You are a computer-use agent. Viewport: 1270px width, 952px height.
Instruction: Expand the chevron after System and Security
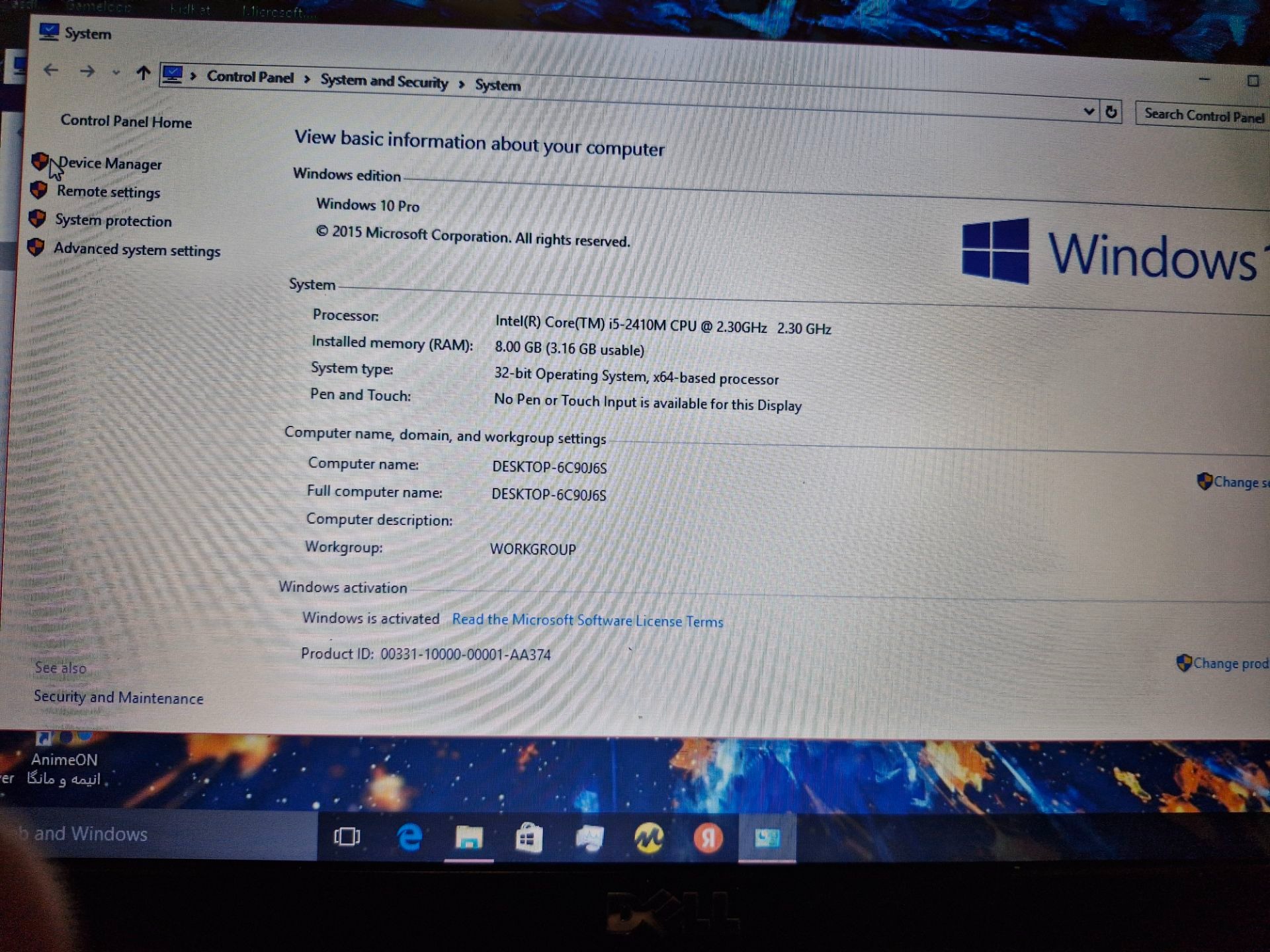(461, 85)
